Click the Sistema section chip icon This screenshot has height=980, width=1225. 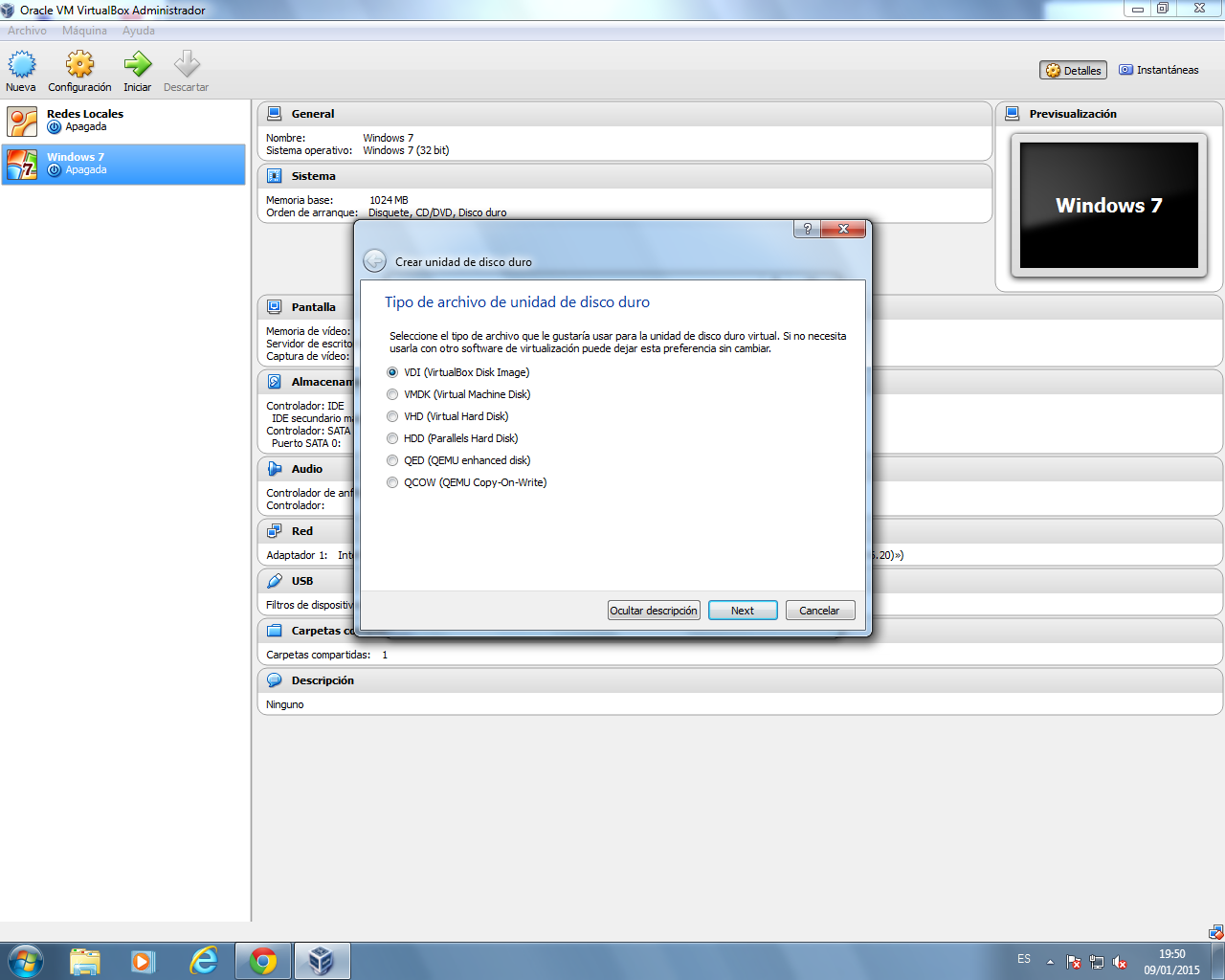click(275, 176)
